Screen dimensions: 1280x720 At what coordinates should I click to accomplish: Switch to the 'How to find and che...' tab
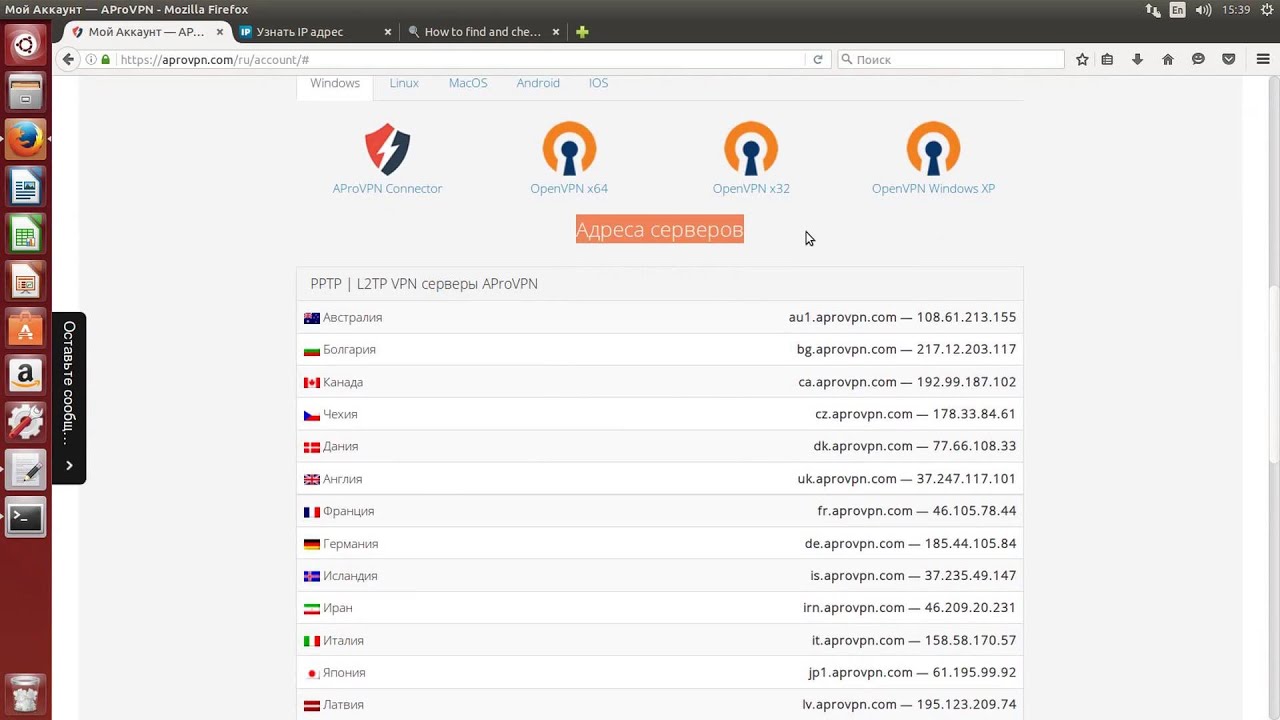pyautogui.click(x=483, y=32)
